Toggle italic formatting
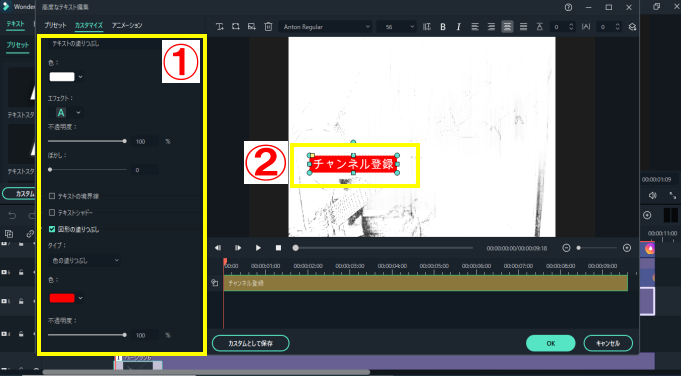This screenshot has height=376, width=681. click(x=459, y=27)
